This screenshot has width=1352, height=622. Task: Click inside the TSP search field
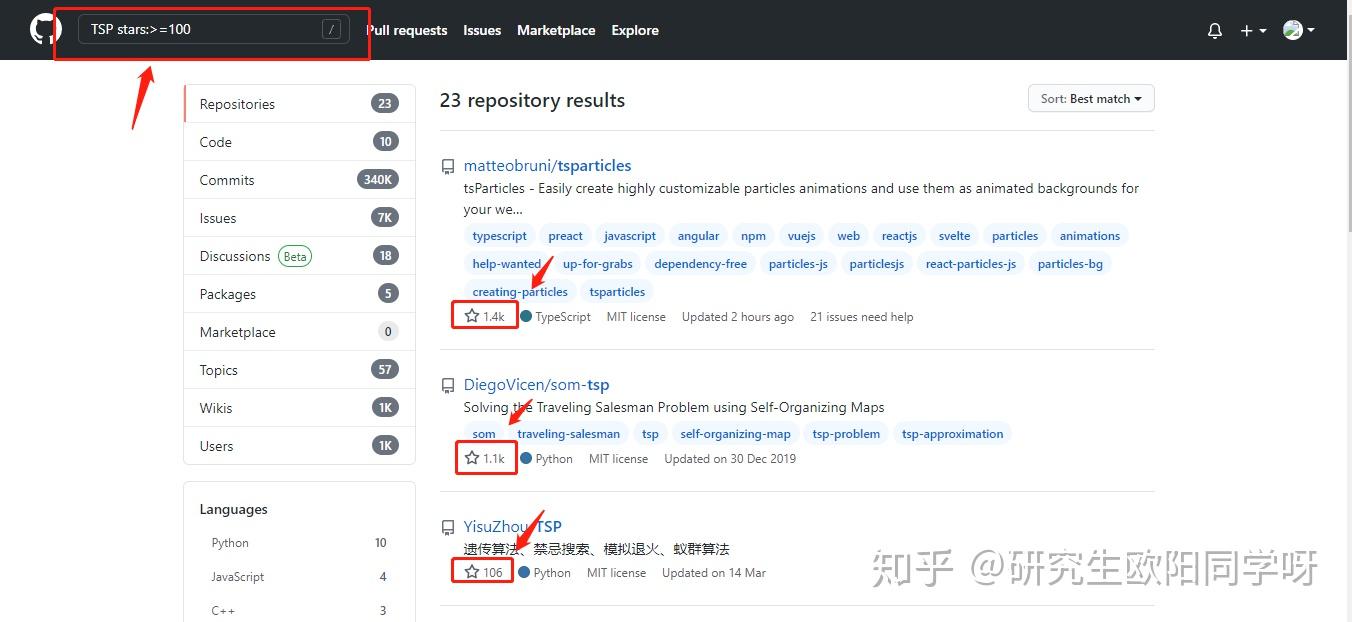(180, 29)
